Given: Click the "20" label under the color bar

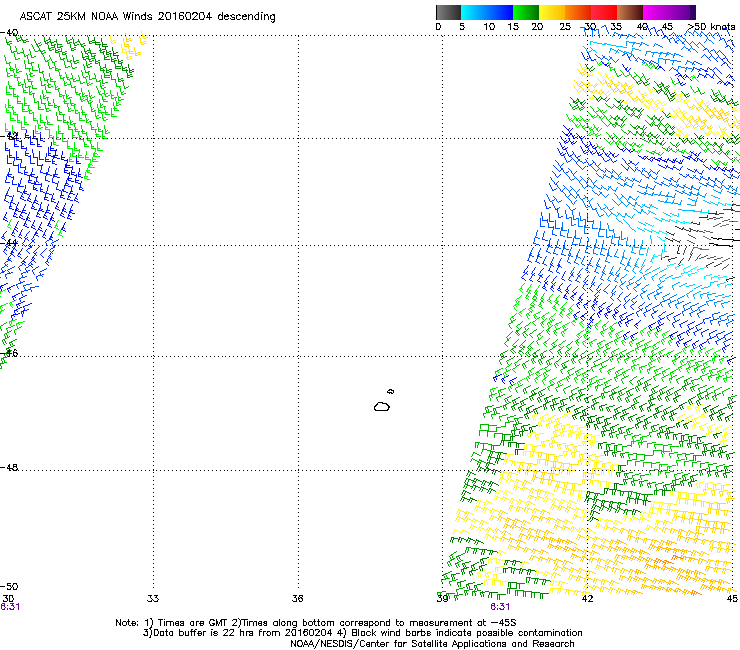Looking at the screenshot, I should (537, 26).
